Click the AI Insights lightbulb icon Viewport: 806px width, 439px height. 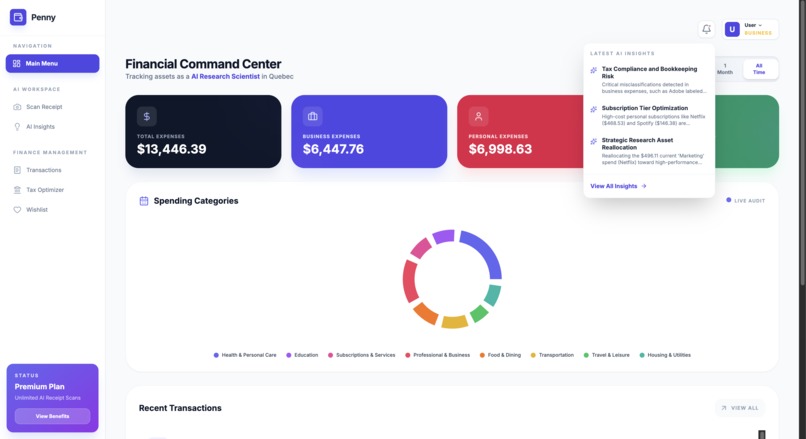[17, 126]
